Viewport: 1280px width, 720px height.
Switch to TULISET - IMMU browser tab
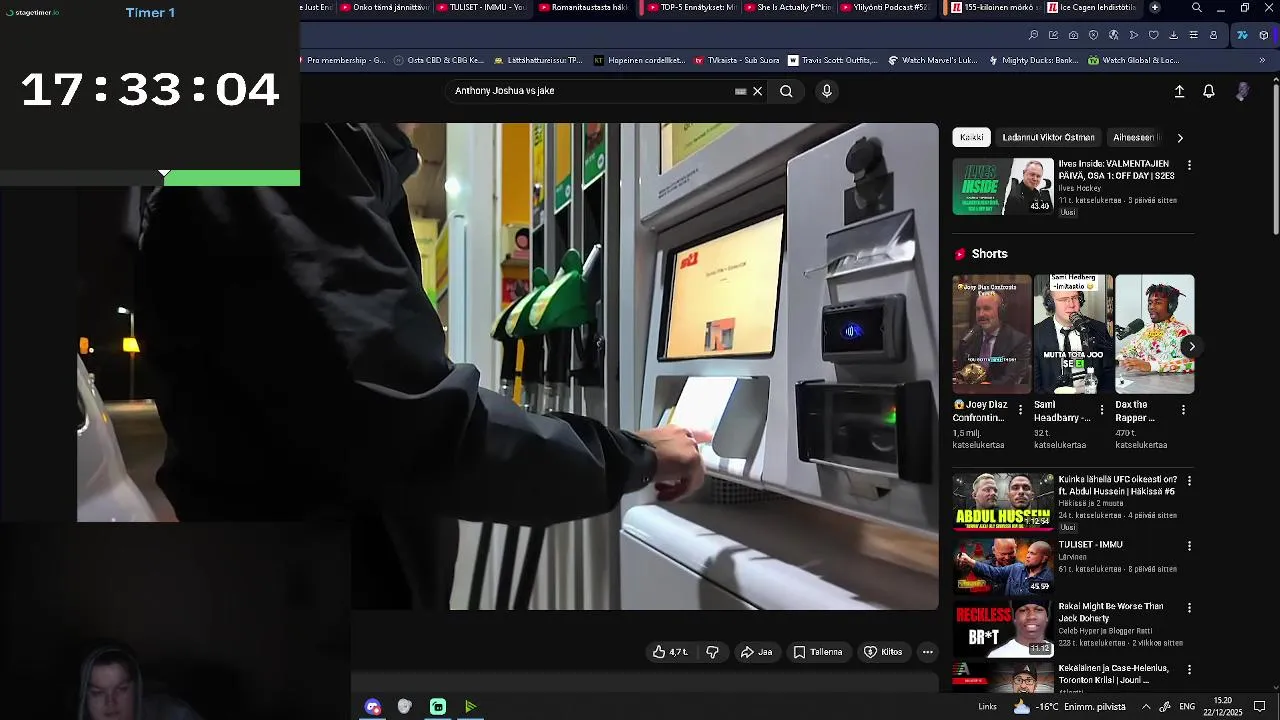tap(480, 8)
